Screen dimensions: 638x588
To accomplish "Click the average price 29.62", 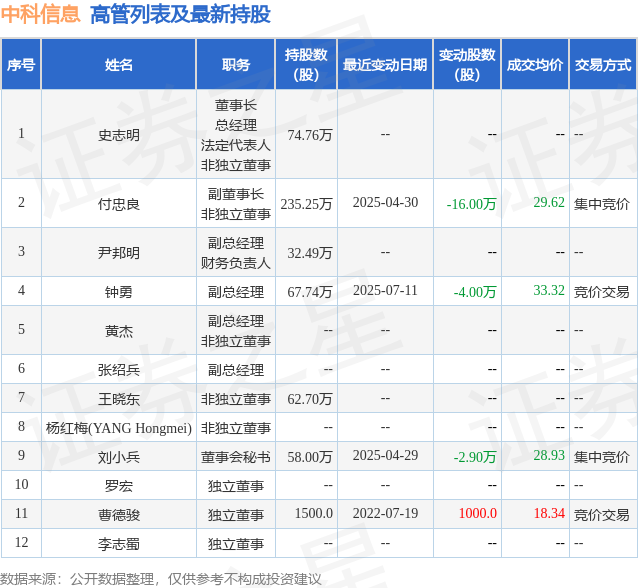I will pos(549,202).
